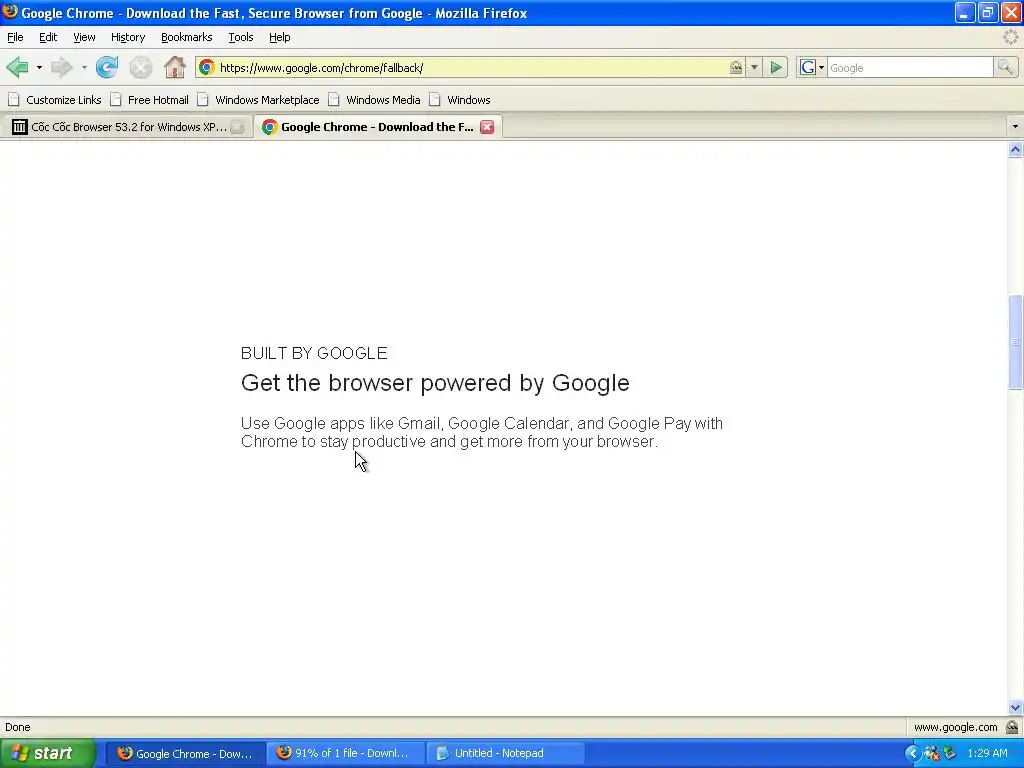
Task: Restore down the Firefox window
Action: coord(988,12)
